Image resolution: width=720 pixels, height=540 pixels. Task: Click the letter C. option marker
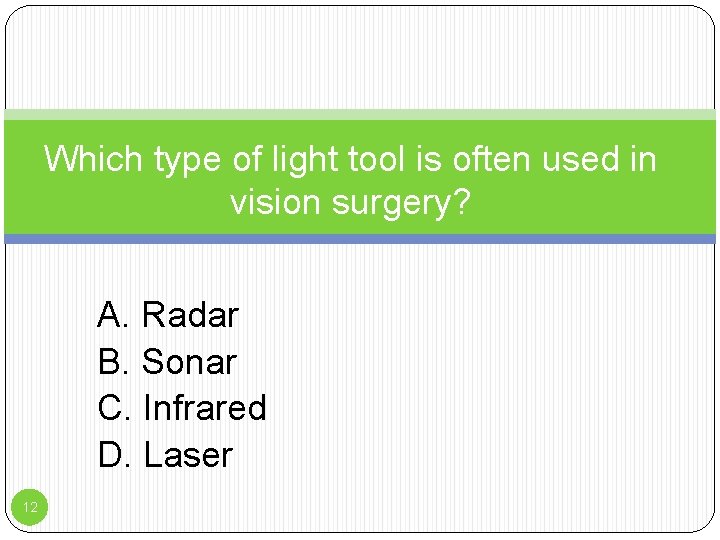113,407
